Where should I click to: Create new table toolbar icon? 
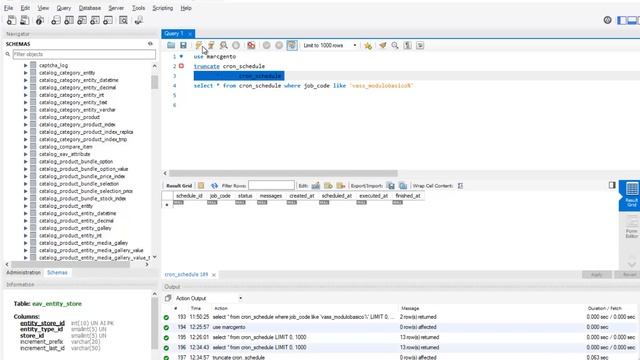[x=69, y=20]
